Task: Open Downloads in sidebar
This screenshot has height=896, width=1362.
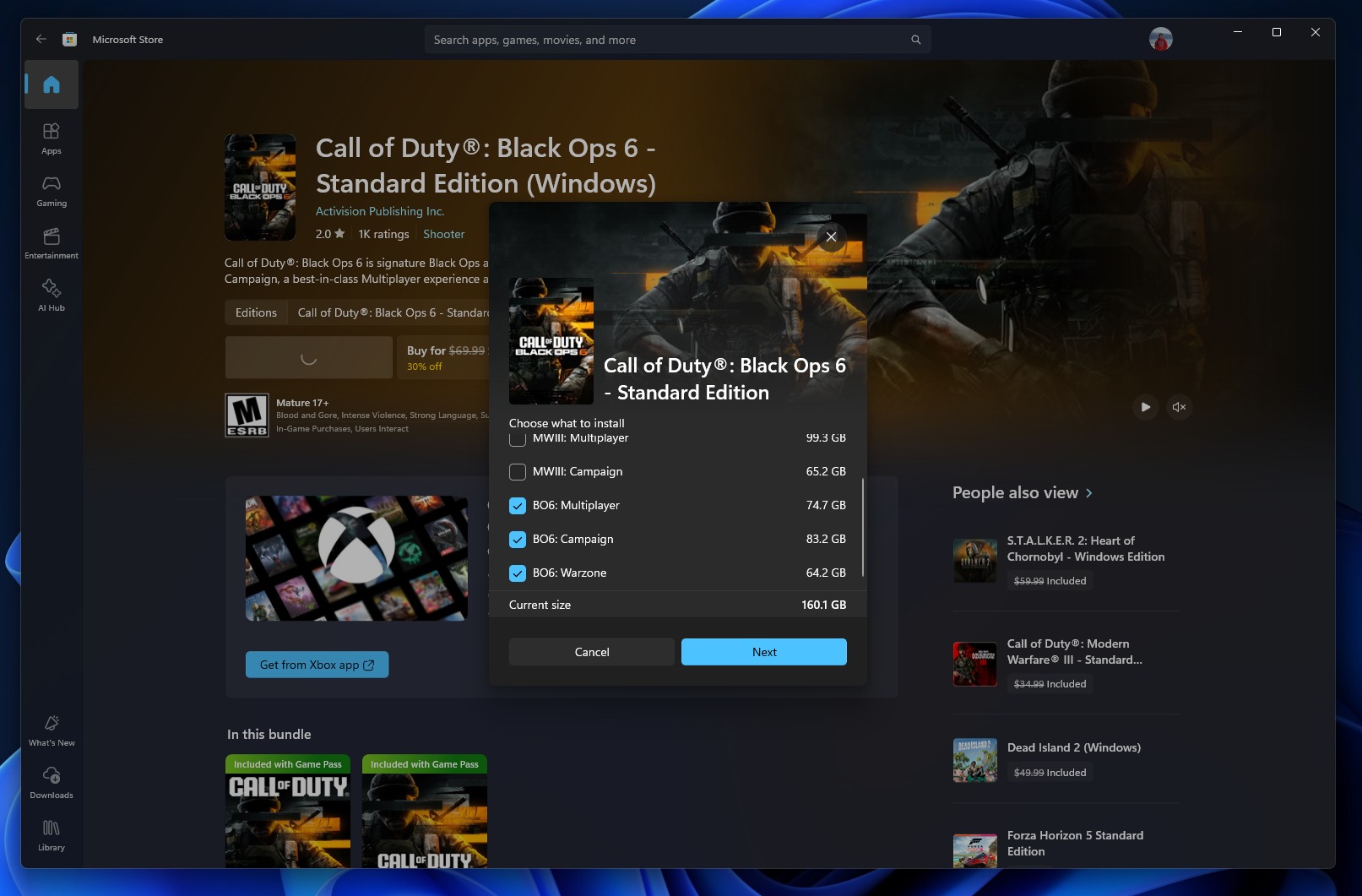Action: [x=52, y=783]
